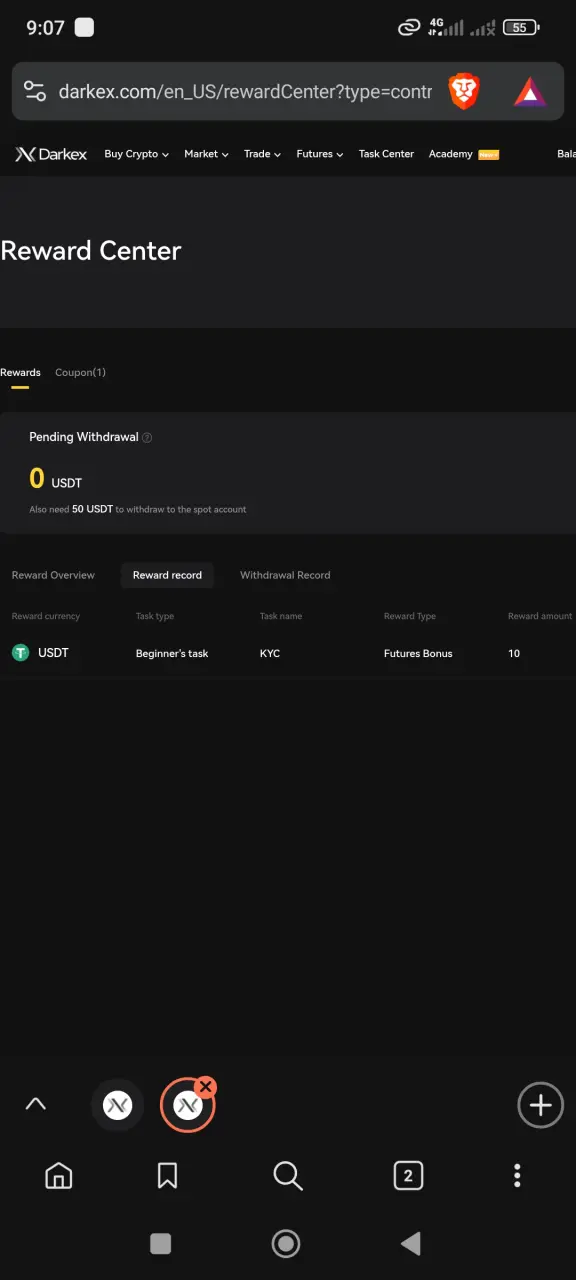The image size is (576, 1280).
Task: Expand Trade dropdown menu
Action: (262, 154)
